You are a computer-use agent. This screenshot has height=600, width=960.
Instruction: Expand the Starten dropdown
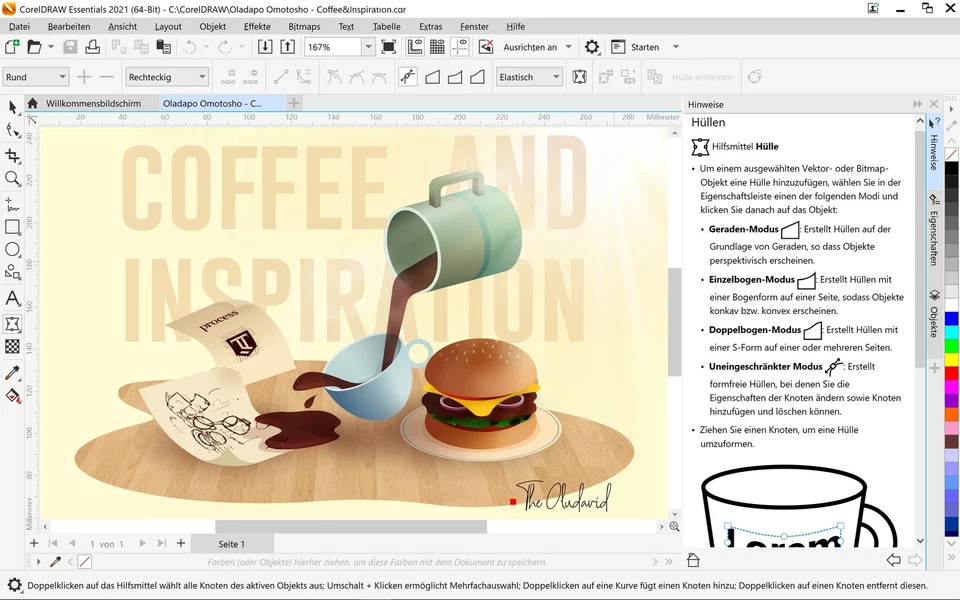(x=675, y=47)
